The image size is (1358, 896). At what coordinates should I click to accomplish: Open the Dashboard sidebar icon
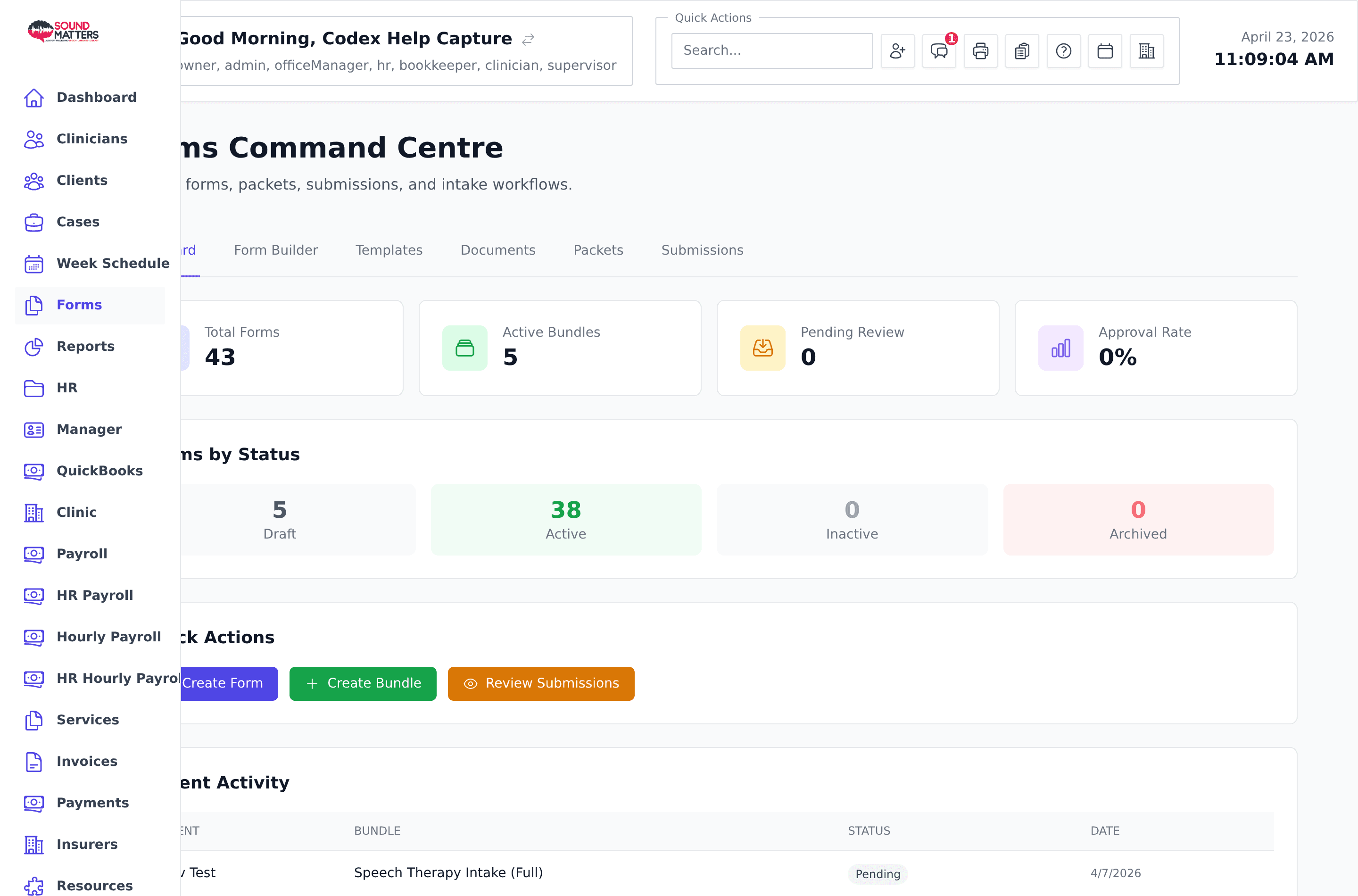point(33,98)
